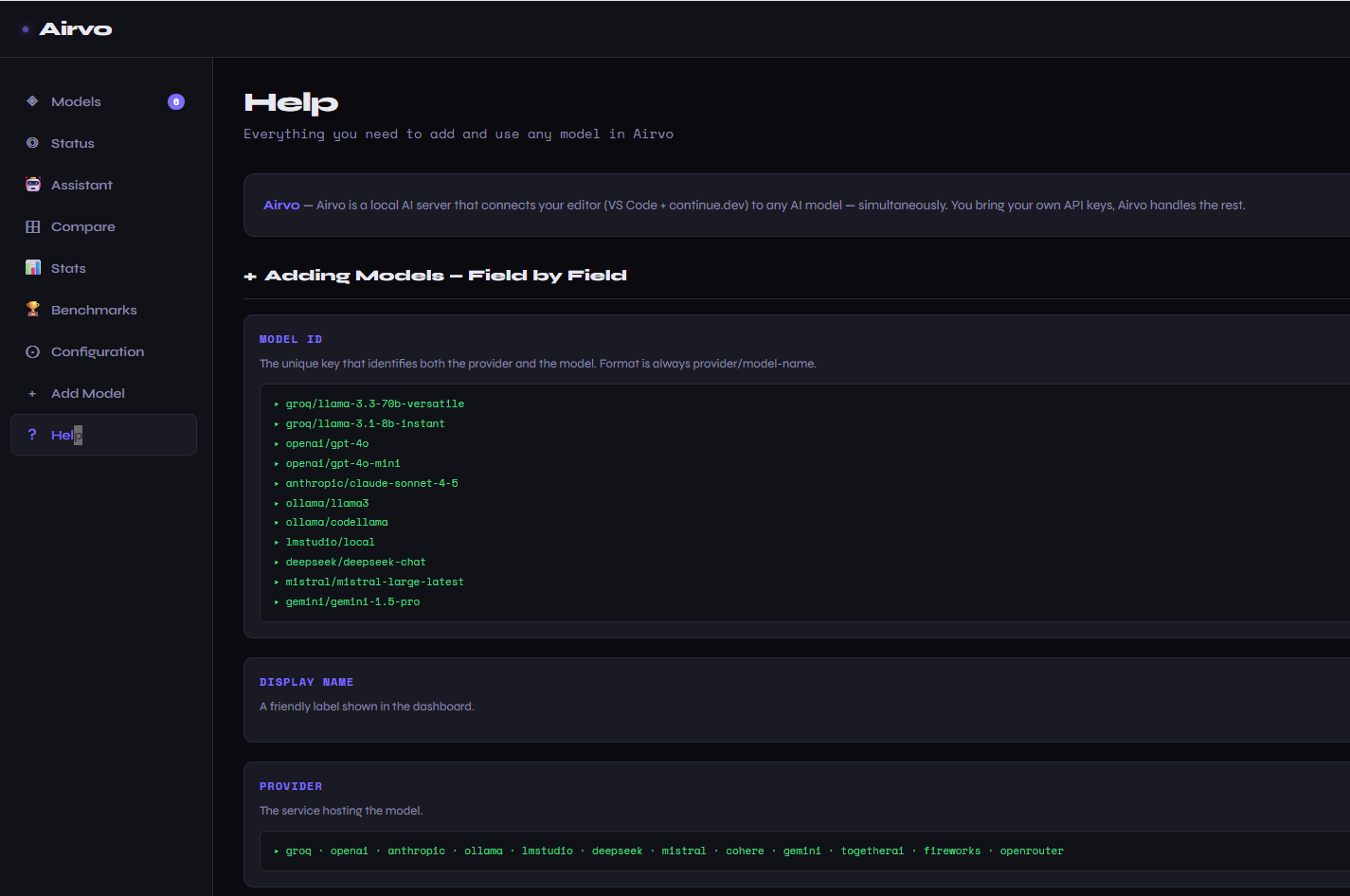Select deepseek/deepseek-chat example
1350x896 pixels.
coord(355,562)
